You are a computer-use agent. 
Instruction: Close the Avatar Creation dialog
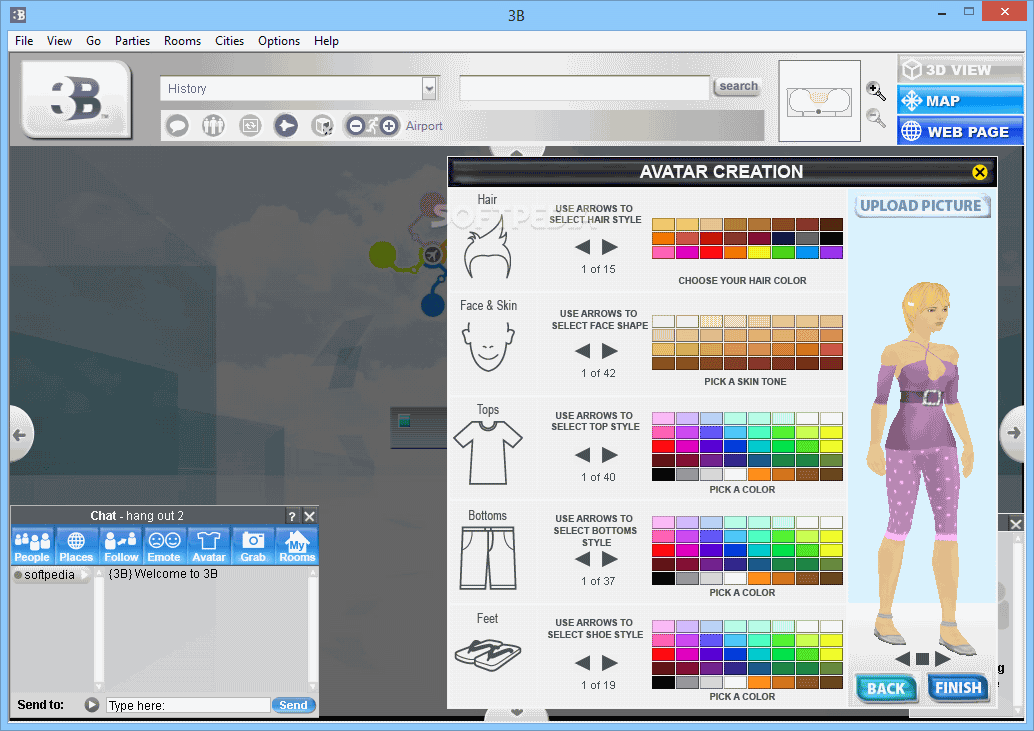(979, 172)
